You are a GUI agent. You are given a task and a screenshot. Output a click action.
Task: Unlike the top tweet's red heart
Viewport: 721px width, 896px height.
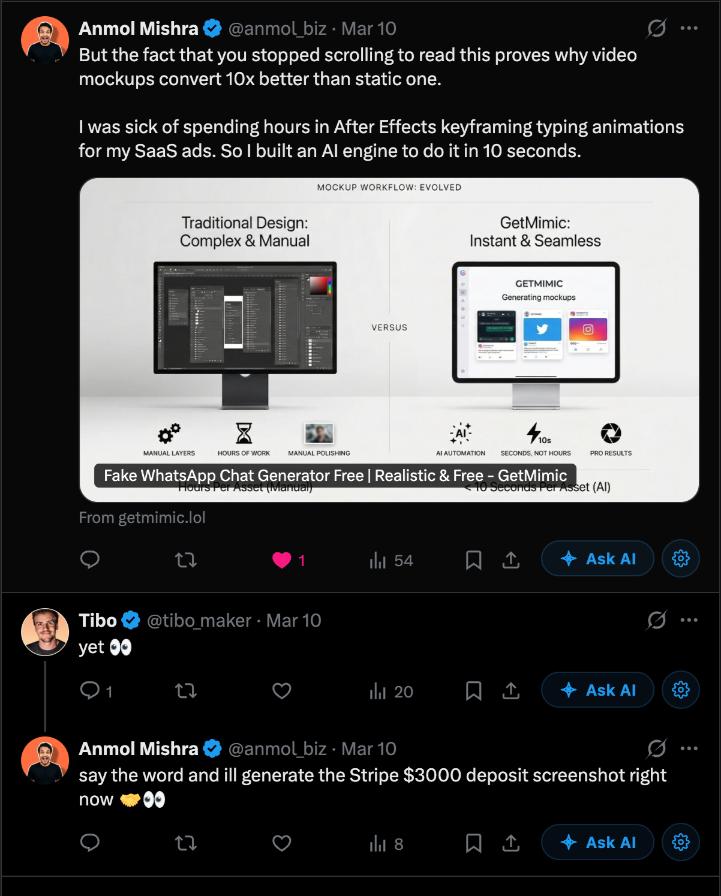coord(281,559)
